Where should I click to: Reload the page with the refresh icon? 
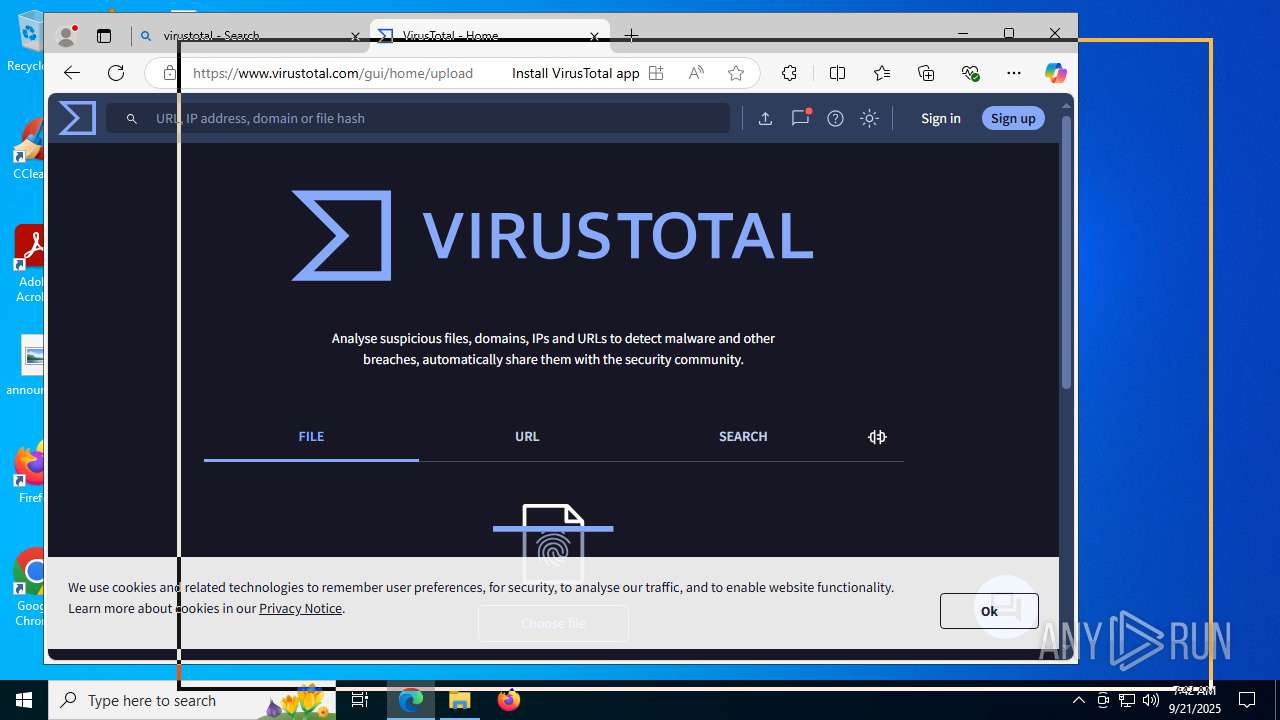pos(116,73)
